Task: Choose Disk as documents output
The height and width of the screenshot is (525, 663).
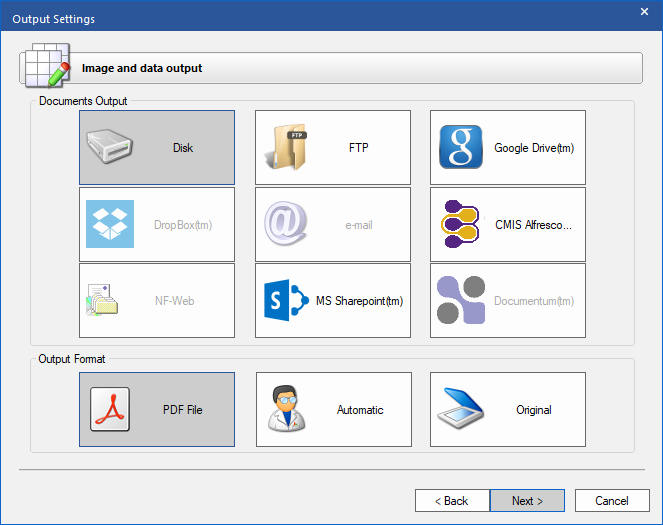Action: point(183,148)
